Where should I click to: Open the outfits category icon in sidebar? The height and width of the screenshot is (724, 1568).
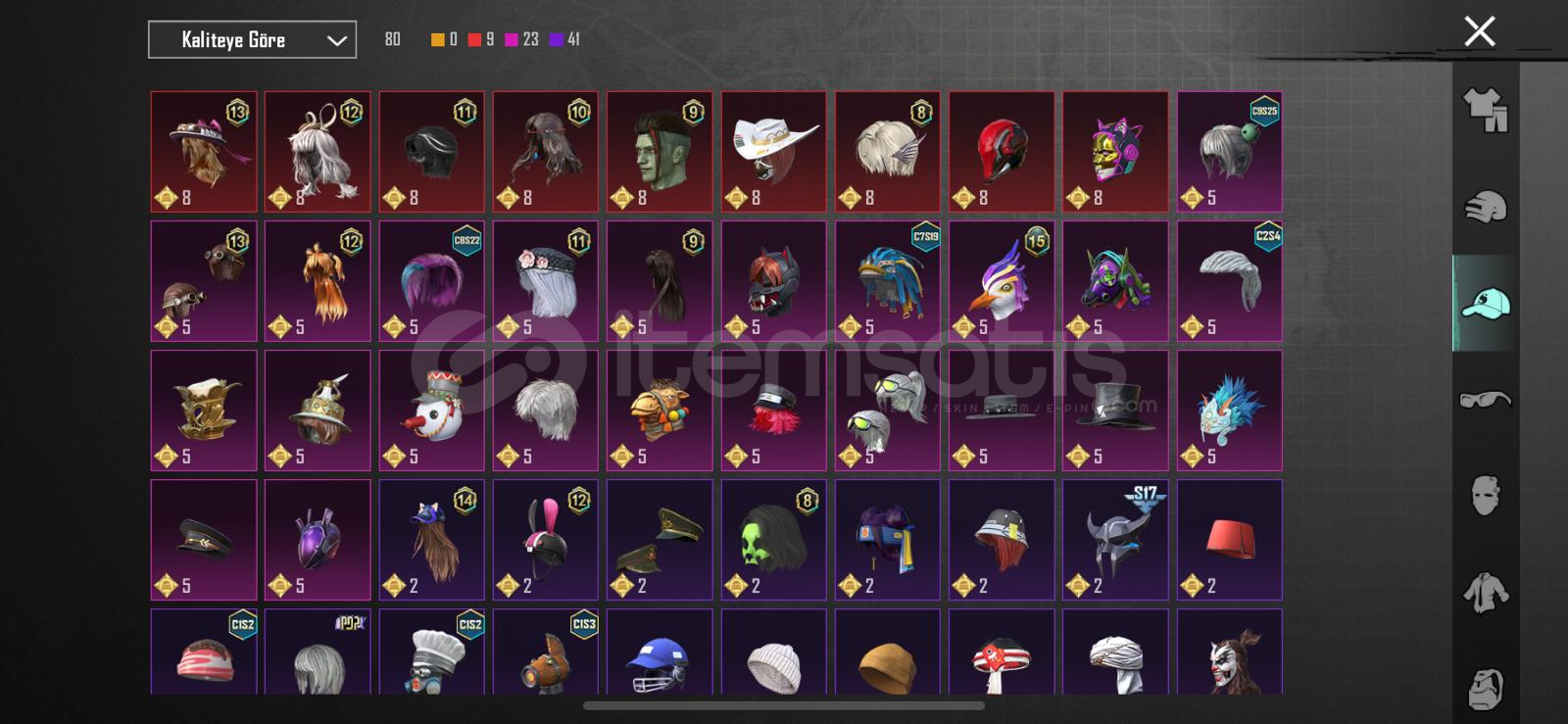pos(1486,110)
